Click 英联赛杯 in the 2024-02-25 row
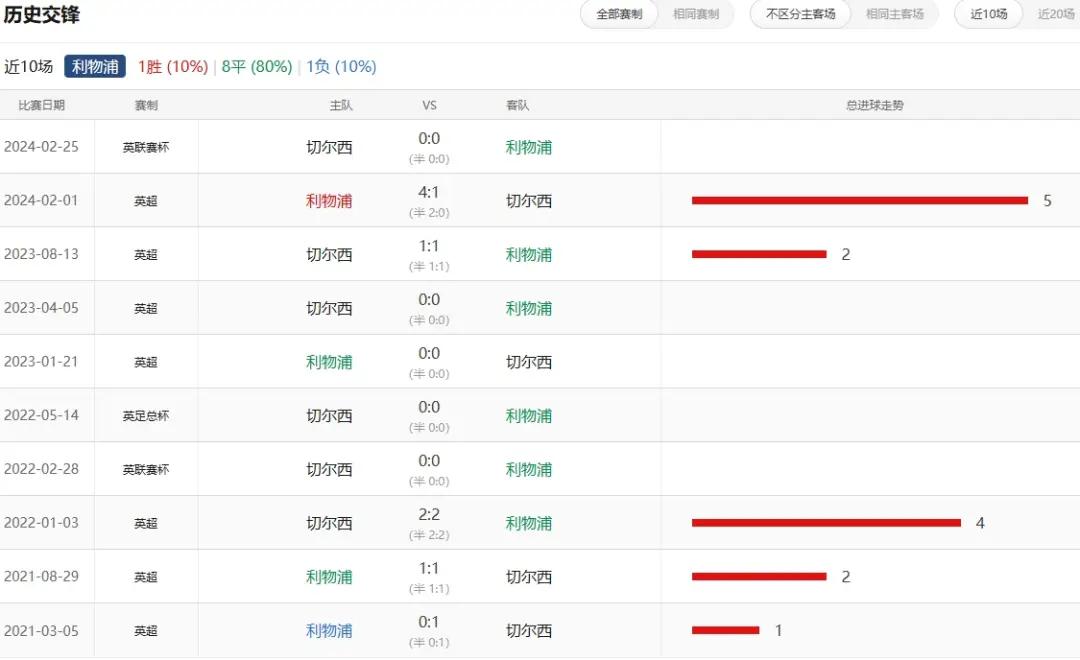Viewport: 1080px width, 660px height. [x=146, y=147]
